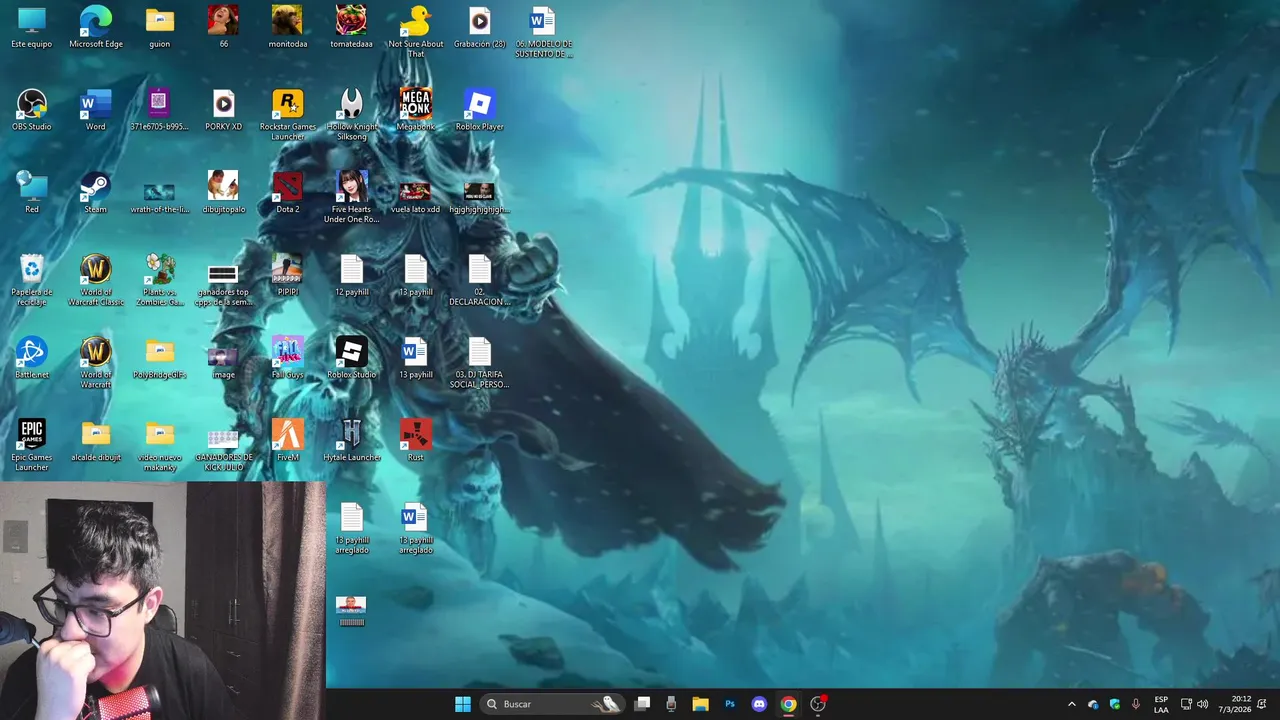Select the PIPIPI image file
Image resolution: width=1280 pixels, height=720 pixels.
click(288, 275)
